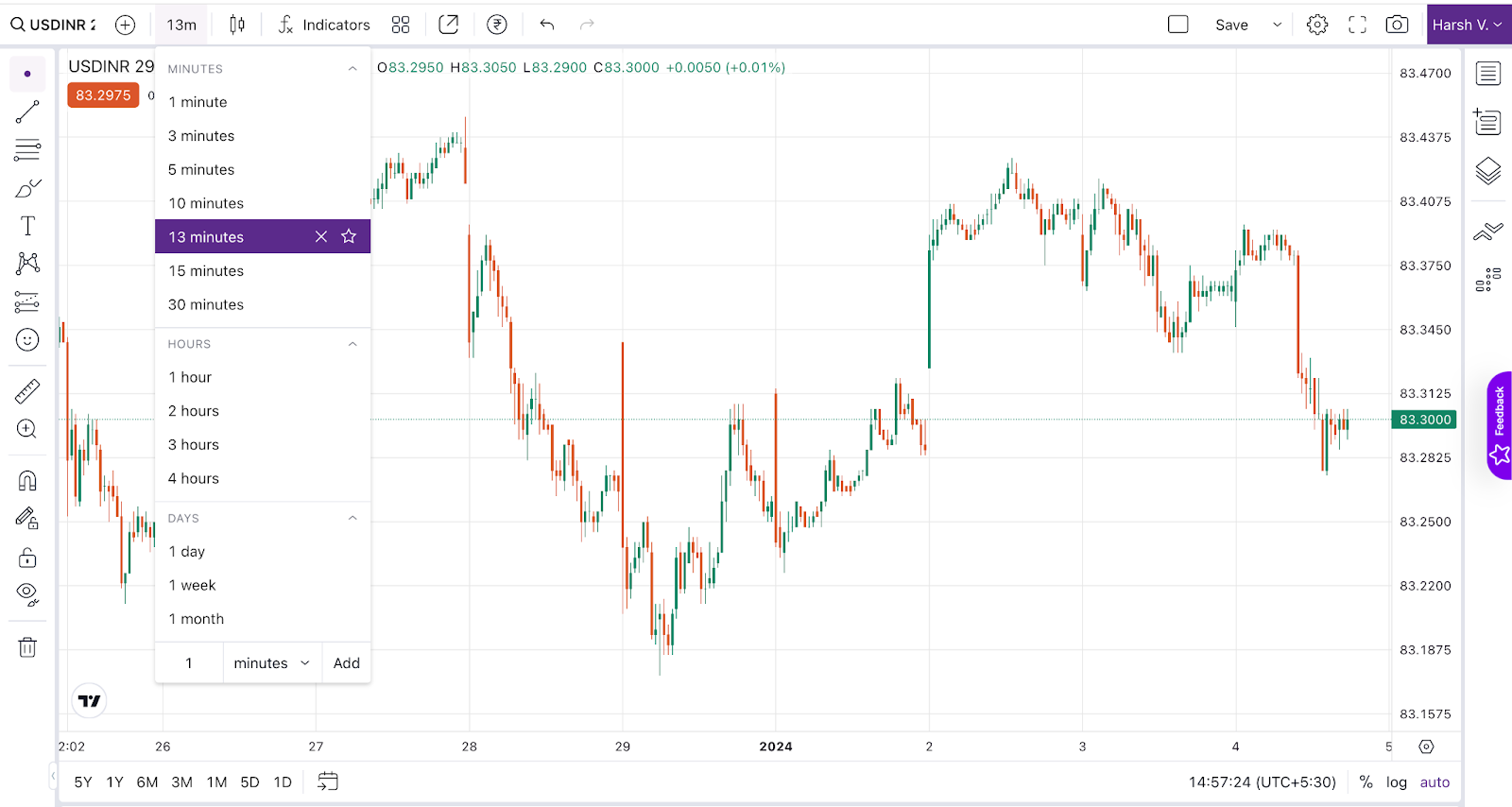Viewport: 1512px width, 807px height.
Task: Expand the Save dropdown arrow
Action: (1278, 25)
